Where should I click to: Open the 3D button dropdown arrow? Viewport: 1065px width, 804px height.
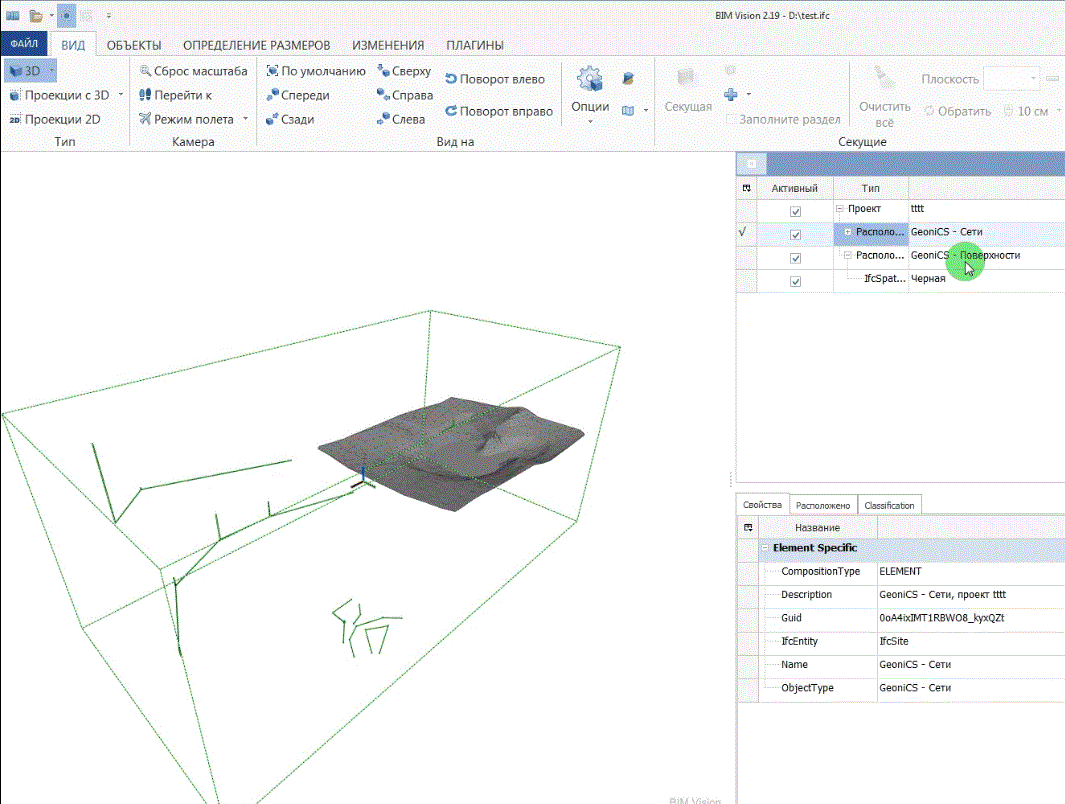(x=51, y=71)
